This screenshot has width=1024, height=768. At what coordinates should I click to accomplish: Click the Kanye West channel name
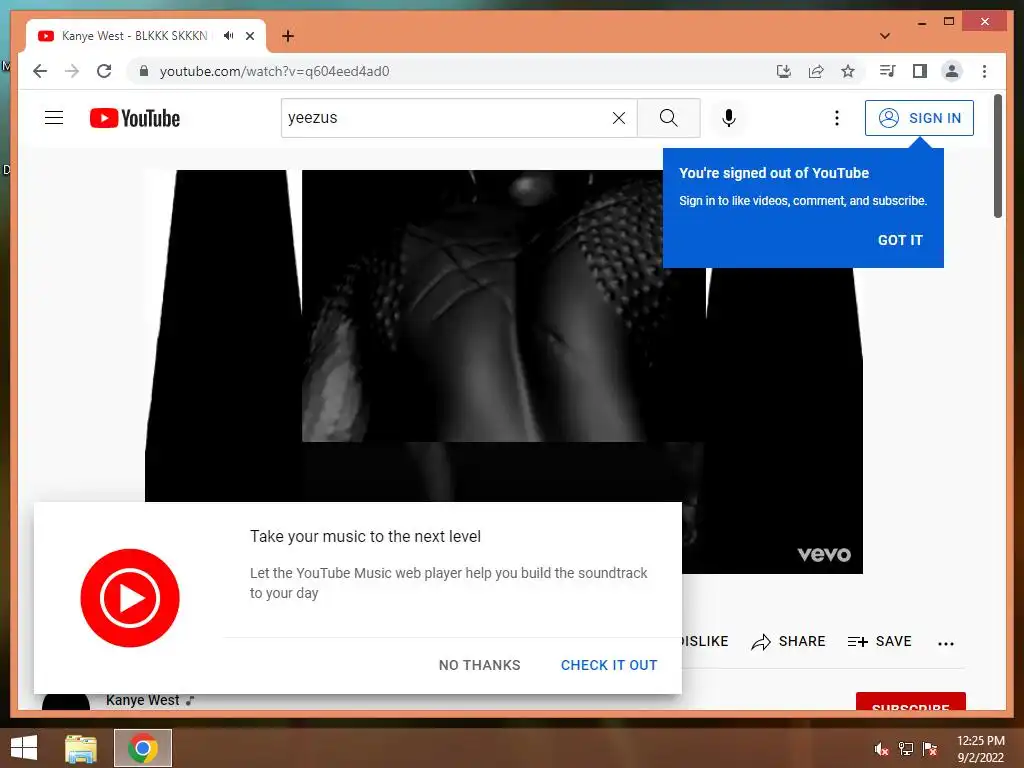pyautogui.click(x=142, y=700)
